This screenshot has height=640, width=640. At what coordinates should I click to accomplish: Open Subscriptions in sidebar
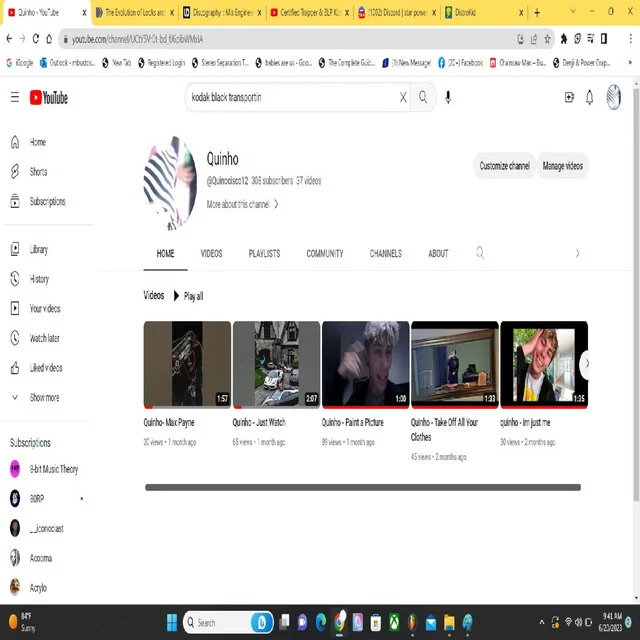pos(49,201)
